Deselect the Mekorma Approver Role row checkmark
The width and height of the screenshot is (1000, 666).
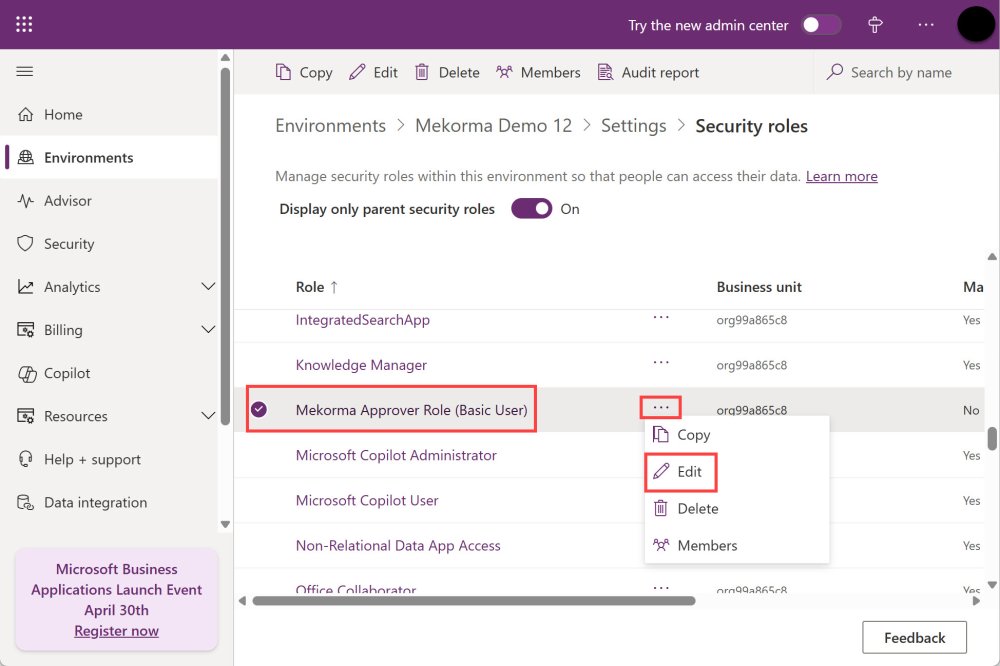point(259,410)
